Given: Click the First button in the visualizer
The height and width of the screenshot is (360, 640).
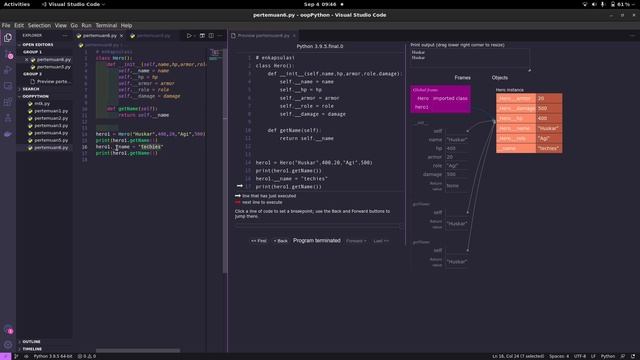Looking at the screenshot, I should tap(259, 241).
